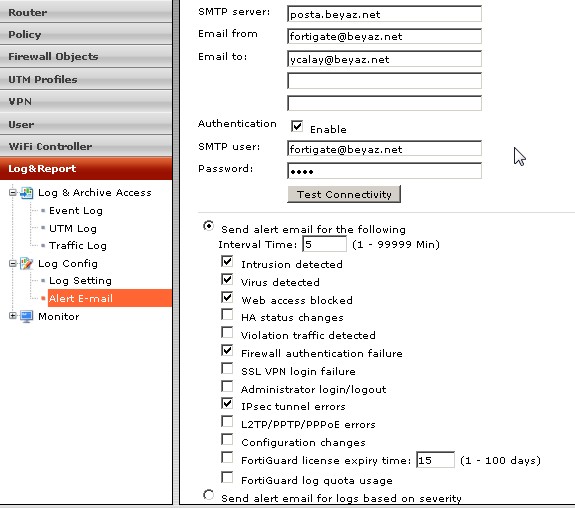575x508 pixels.
Task: Click the SMTP server input field
Action: (x=384, y=14)
